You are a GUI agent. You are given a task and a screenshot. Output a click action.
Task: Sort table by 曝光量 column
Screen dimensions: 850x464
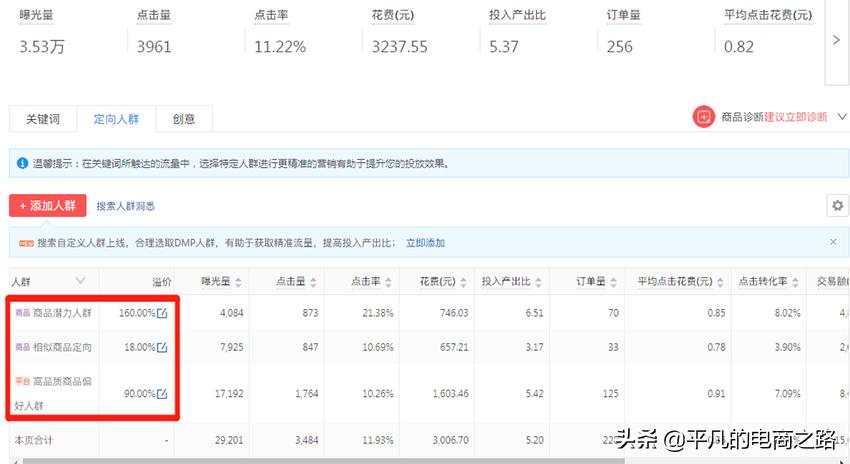click(x=238, y=282)
